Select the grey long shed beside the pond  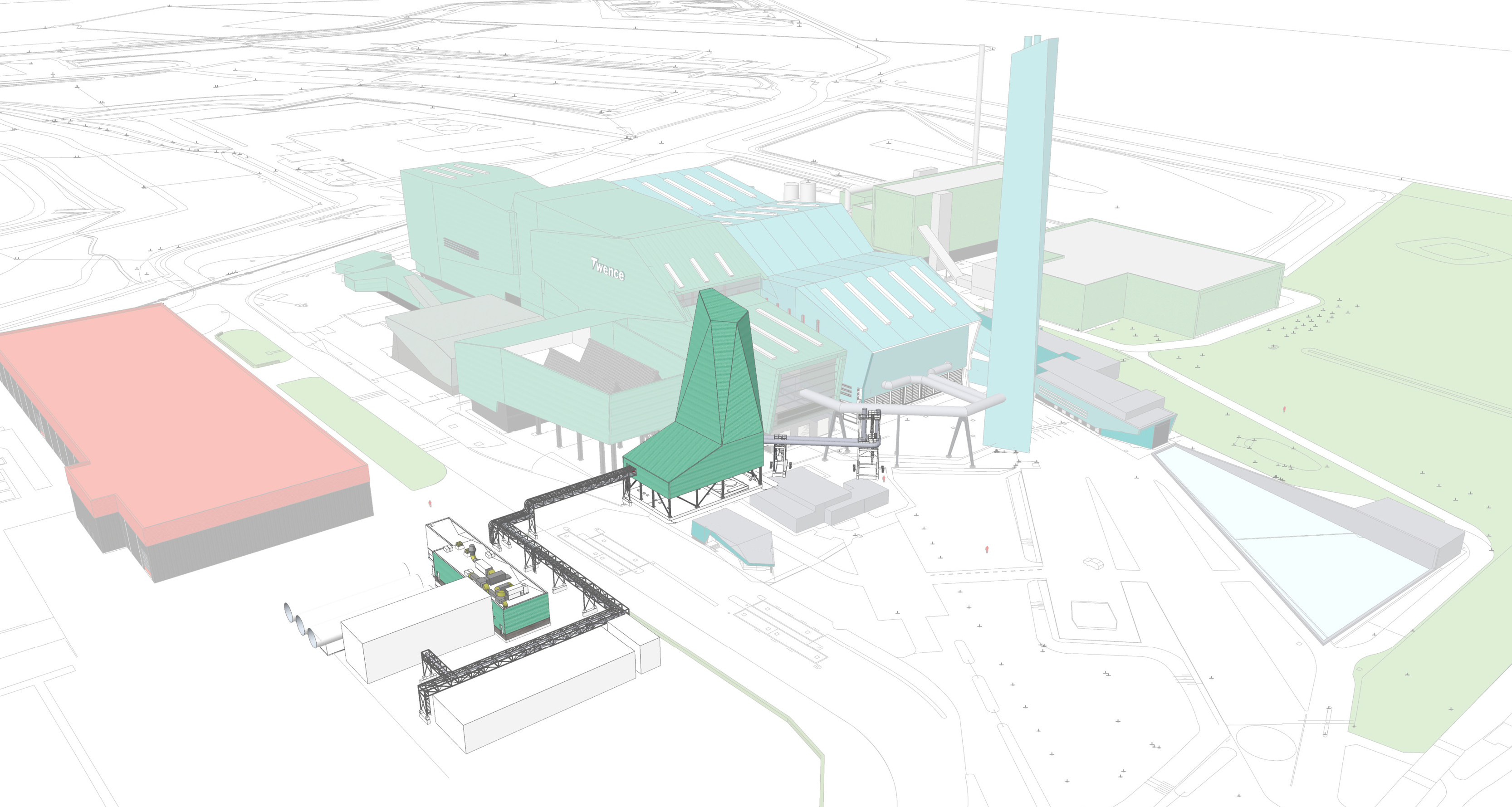[x=1409, y=525]
